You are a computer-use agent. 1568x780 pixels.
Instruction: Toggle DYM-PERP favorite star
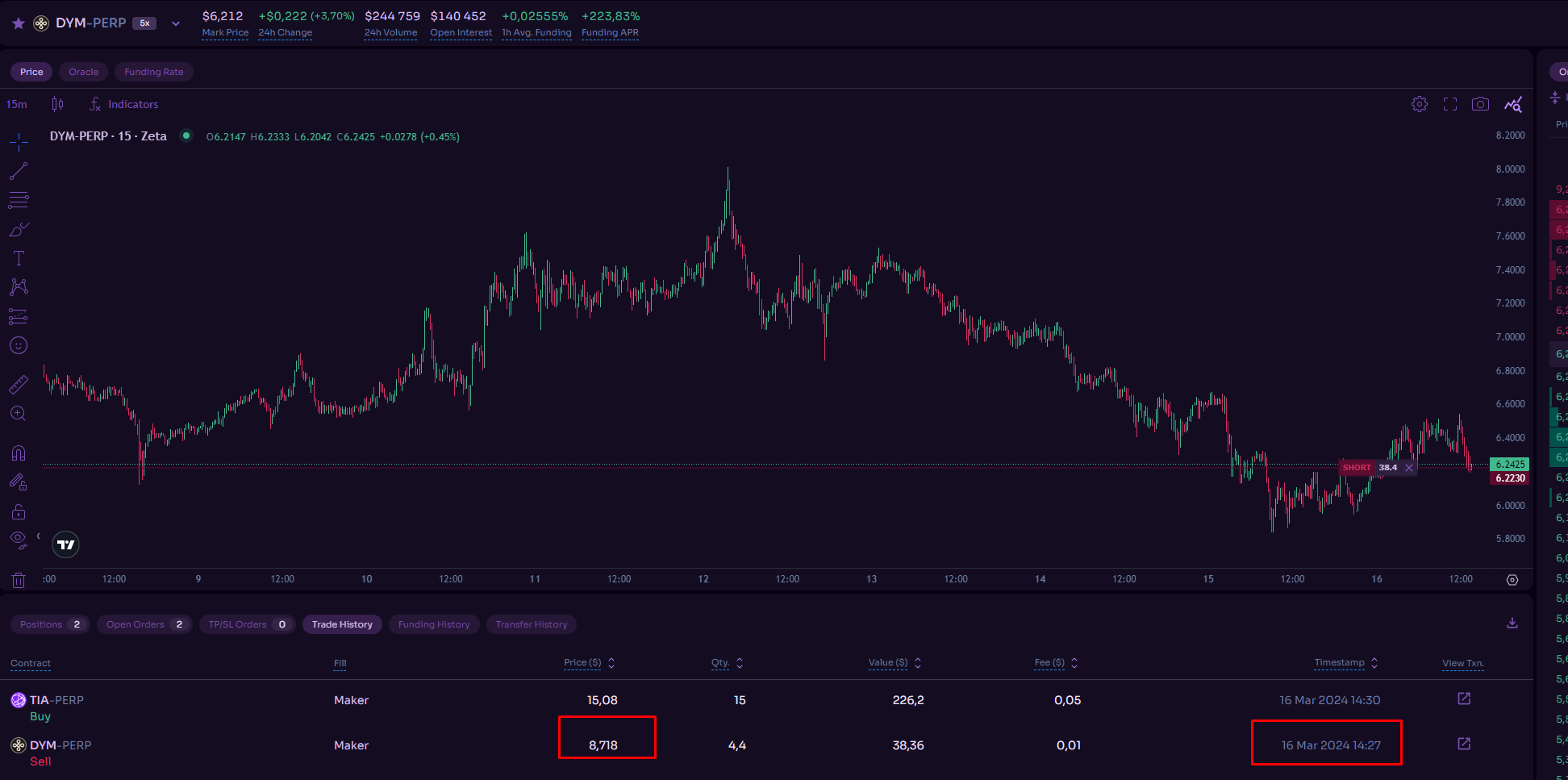pyautogui.click(x=19, y=23)
